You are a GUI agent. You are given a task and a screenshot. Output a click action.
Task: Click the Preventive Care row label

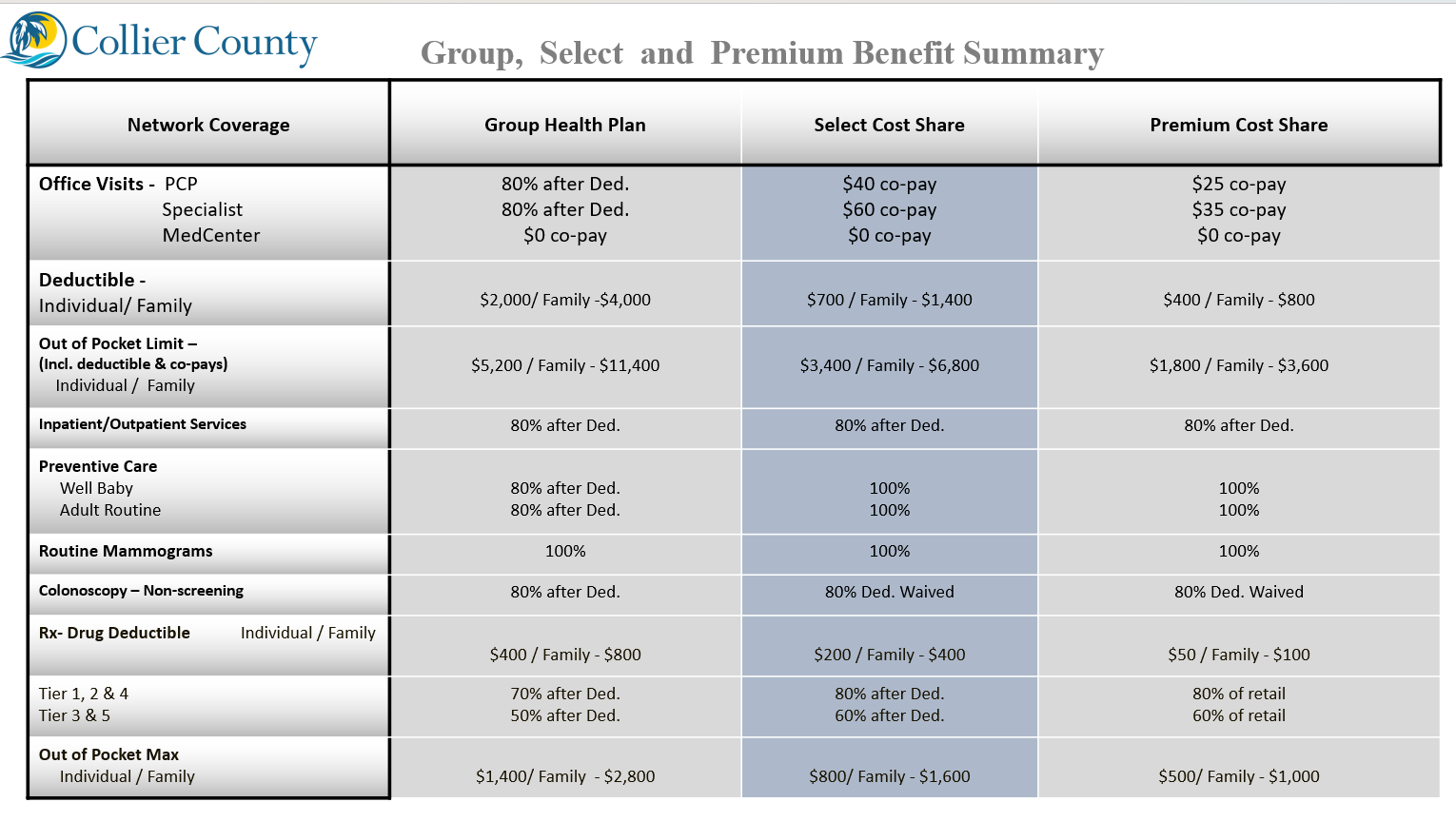click(98, 466)
